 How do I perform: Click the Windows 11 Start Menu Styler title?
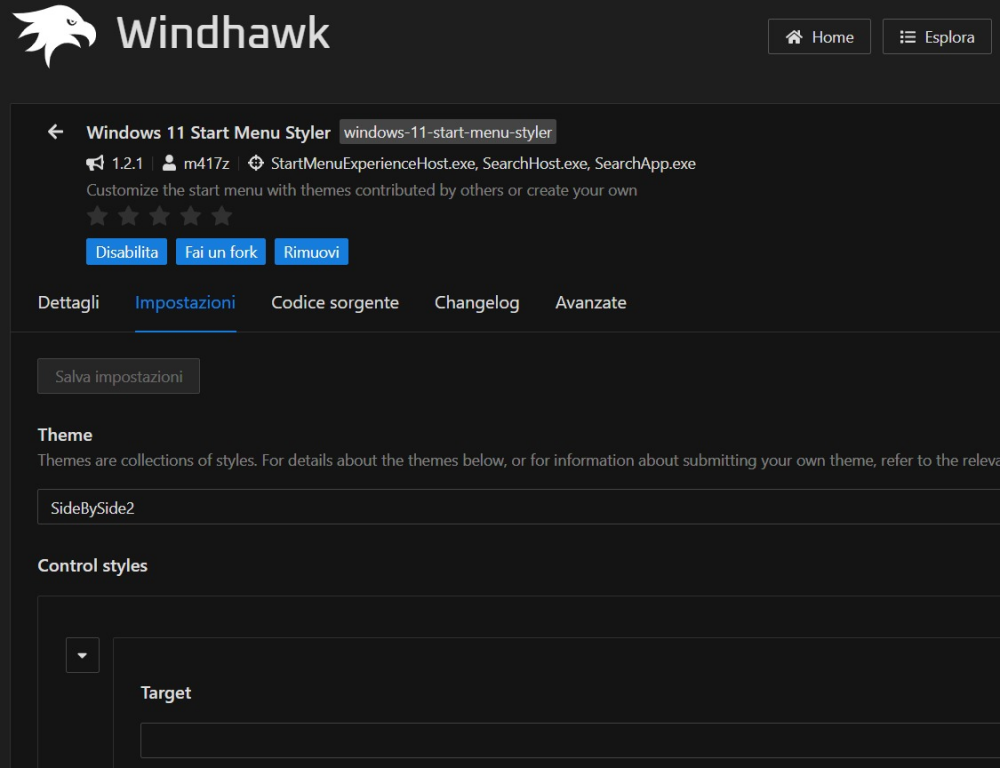[209, 133]
